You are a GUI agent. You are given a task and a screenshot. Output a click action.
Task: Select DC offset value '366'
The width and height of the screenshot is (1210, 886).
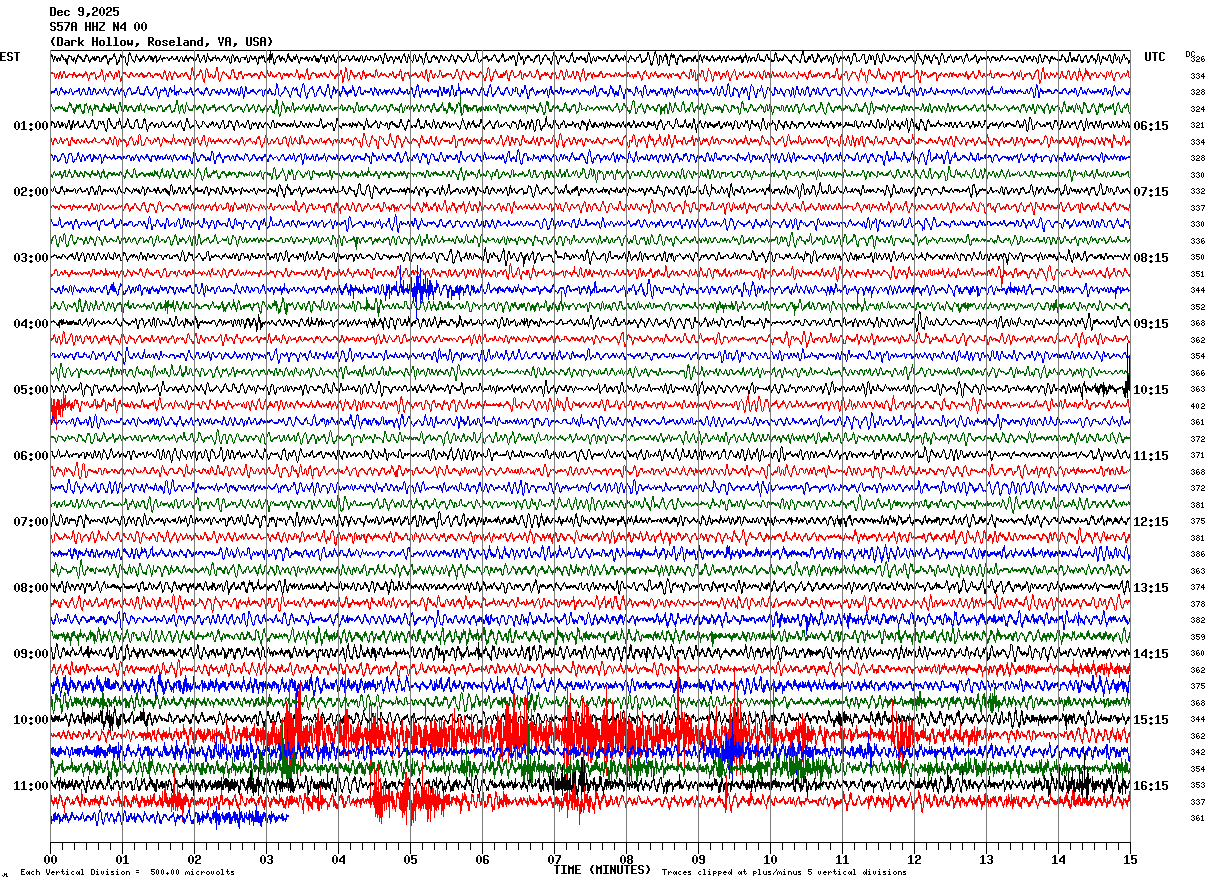tap(1197, 373)
